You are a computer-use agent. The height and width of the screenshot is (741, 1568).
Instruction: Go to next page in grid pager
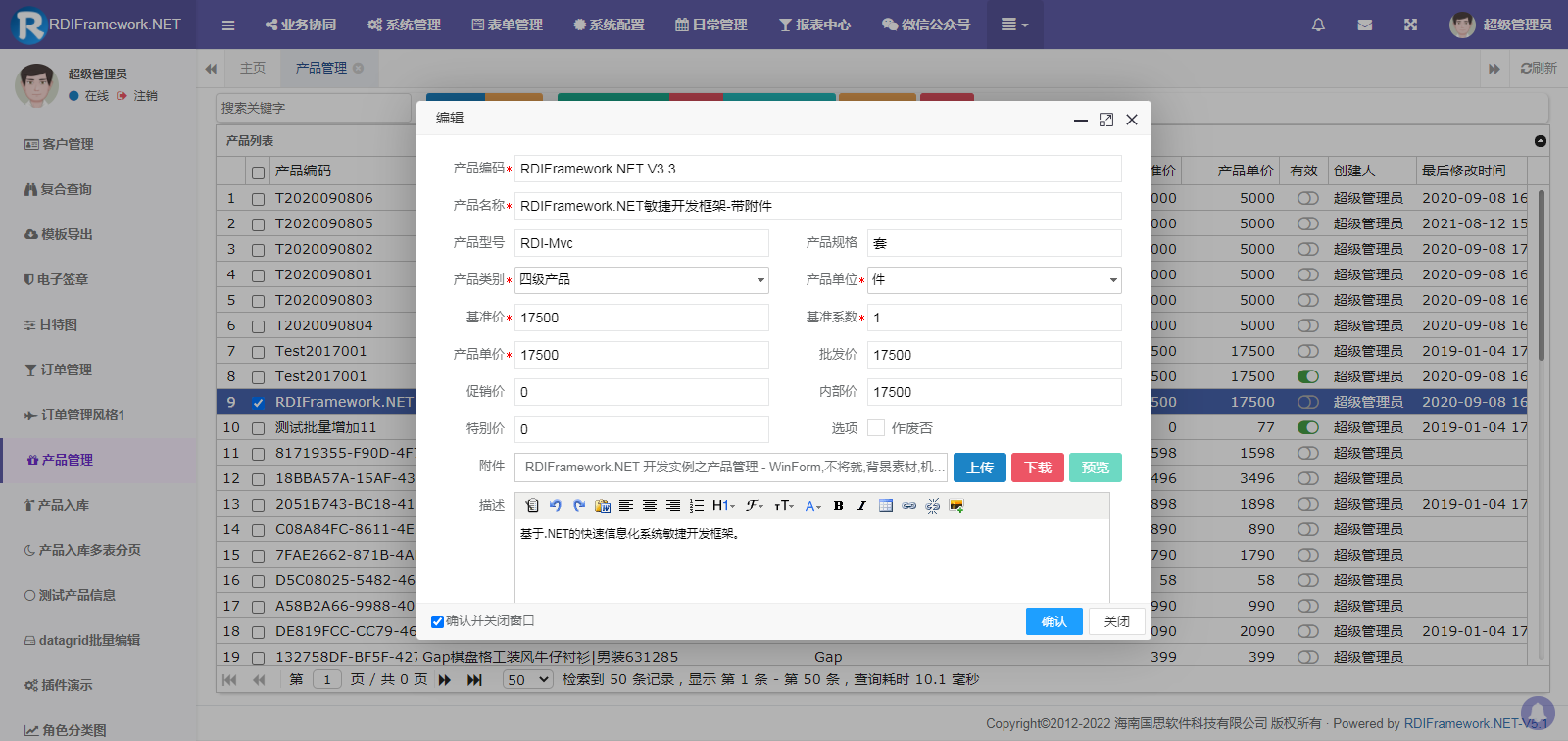click(x=445, y=680)
